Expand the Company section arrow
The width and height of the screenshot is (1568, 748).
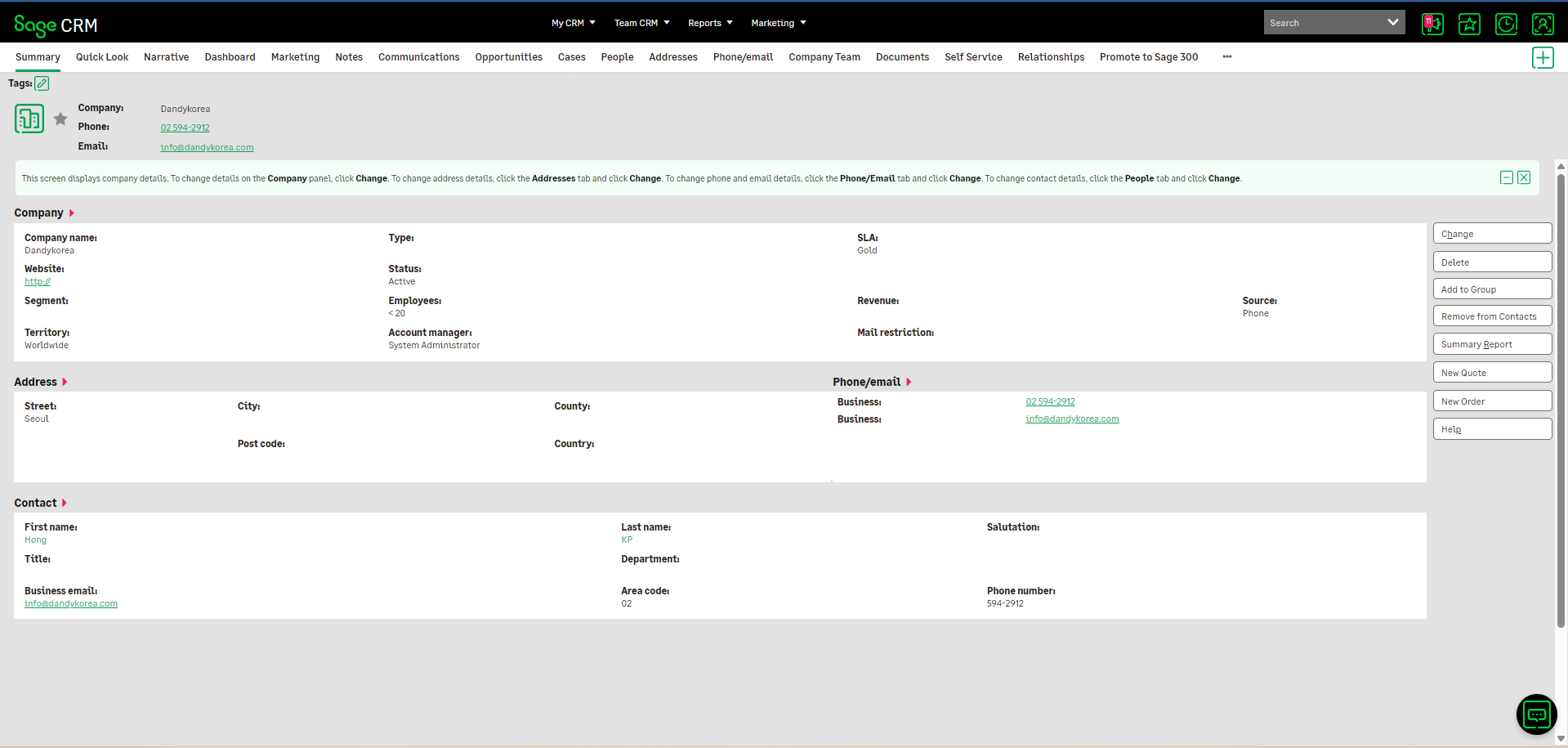[72, 213]
